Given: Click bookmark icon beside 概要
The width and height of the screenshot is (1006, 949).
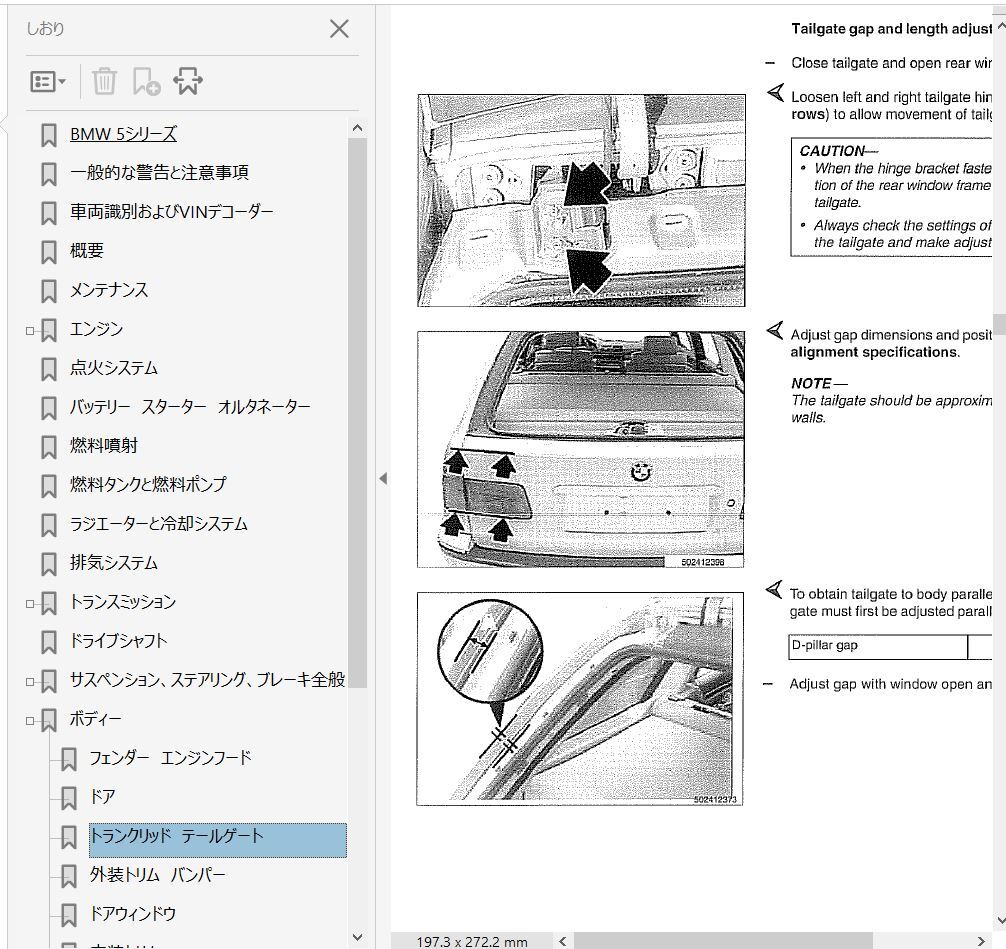Looking at the screenshot, I should [49, 252].
